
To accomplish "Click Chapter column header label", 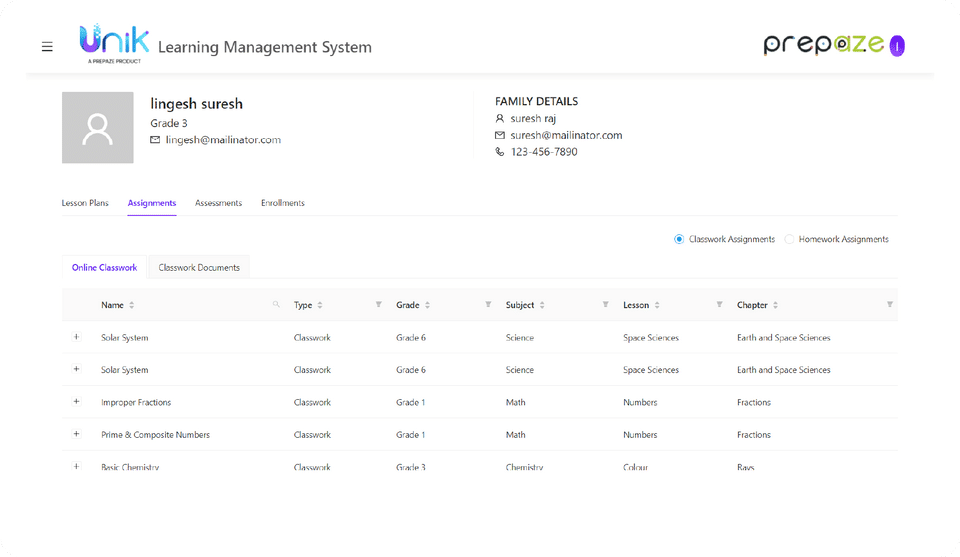I will tap(752, 305).
